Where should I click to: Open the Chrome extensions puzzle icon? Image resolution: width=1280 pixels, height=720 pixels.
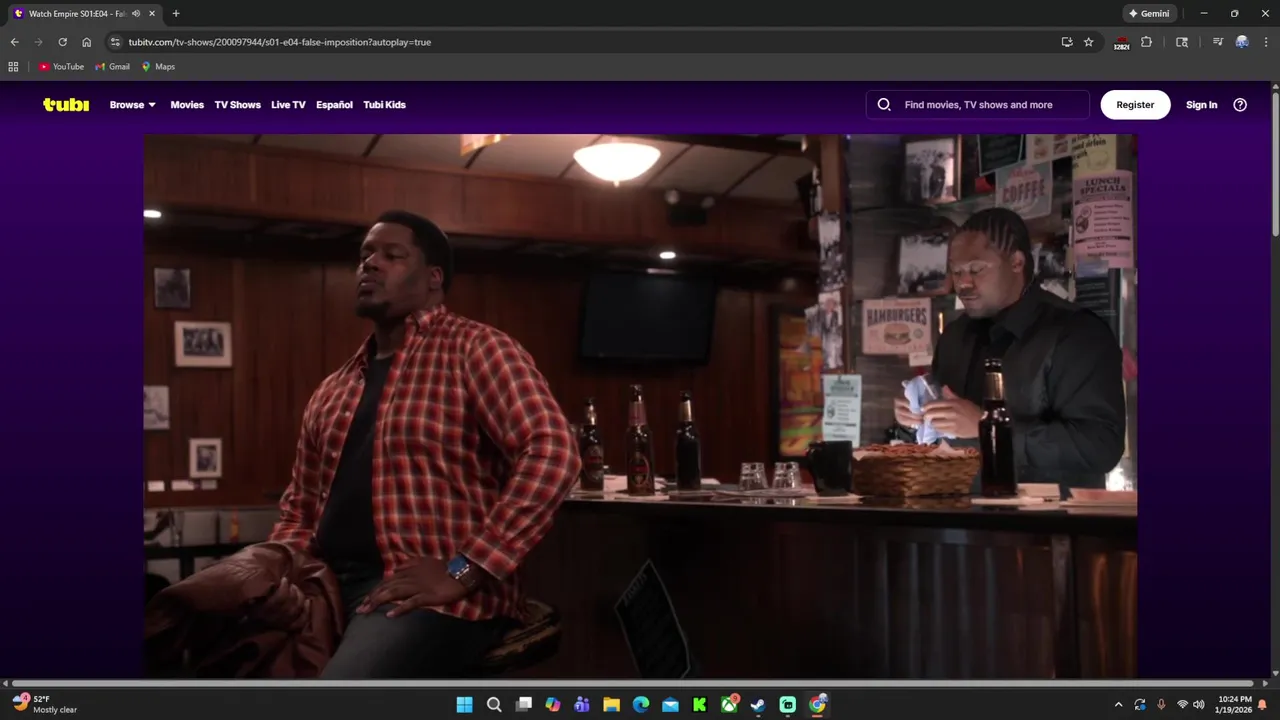click(x=1146, y=42)
